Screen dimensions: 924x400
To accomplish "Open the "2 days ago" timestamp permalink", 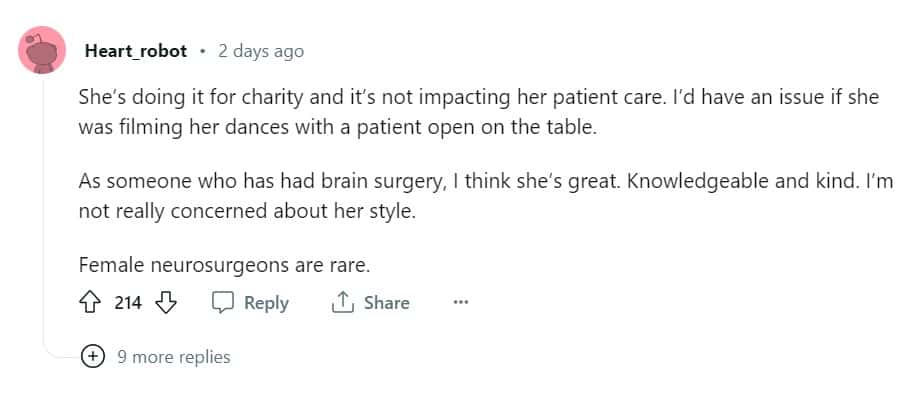I will [260, 51].
